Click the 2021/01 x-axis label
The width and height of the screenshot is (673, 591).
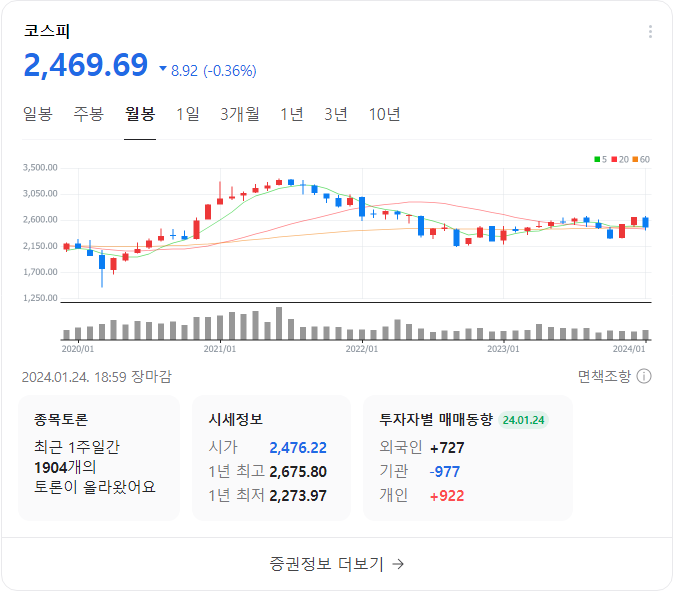220,349
